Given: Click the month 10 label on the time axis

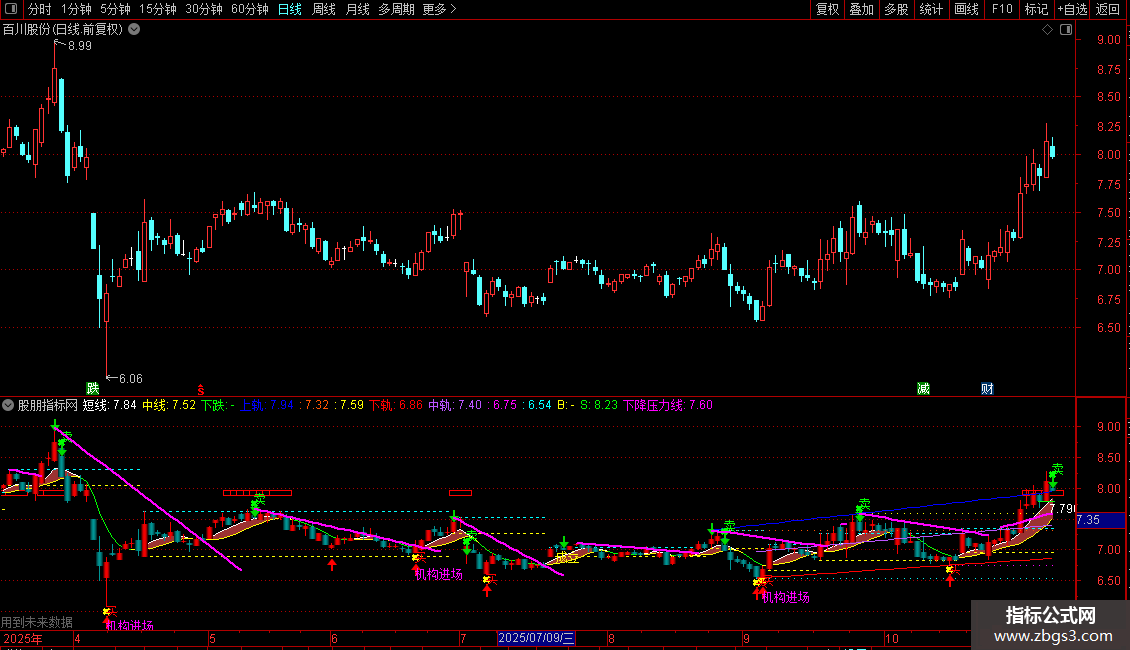Looking at the screenshot, I should coord(892,638).
